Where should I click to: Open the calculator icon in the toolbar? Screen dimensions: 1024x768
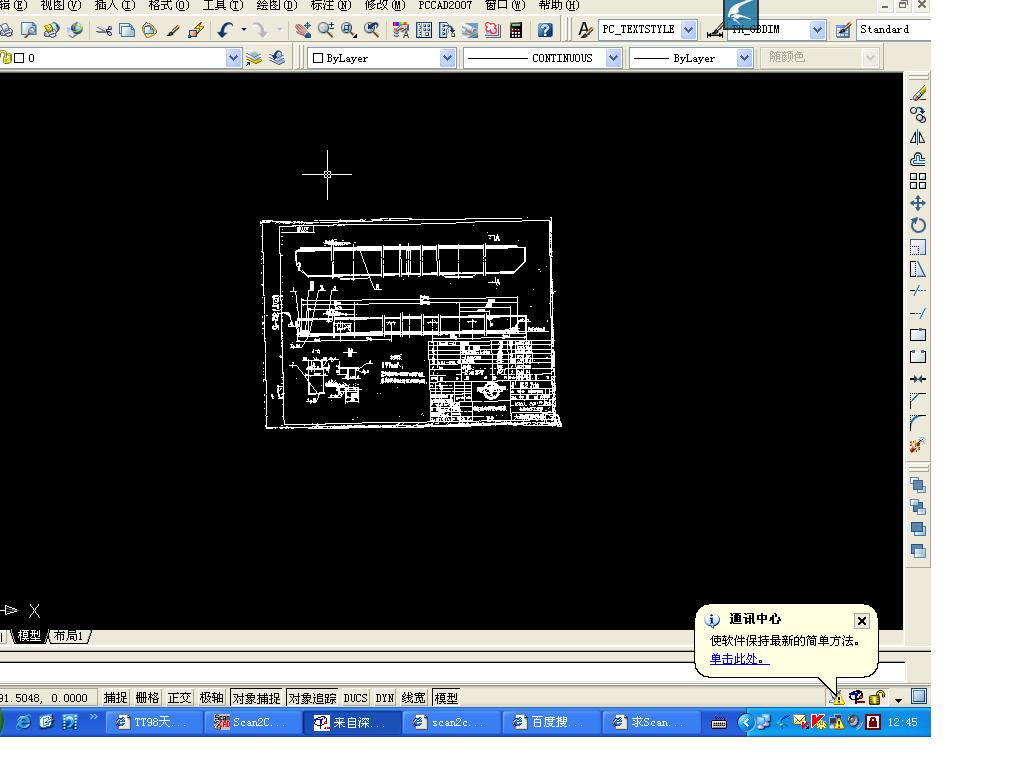tap(516, 30)
